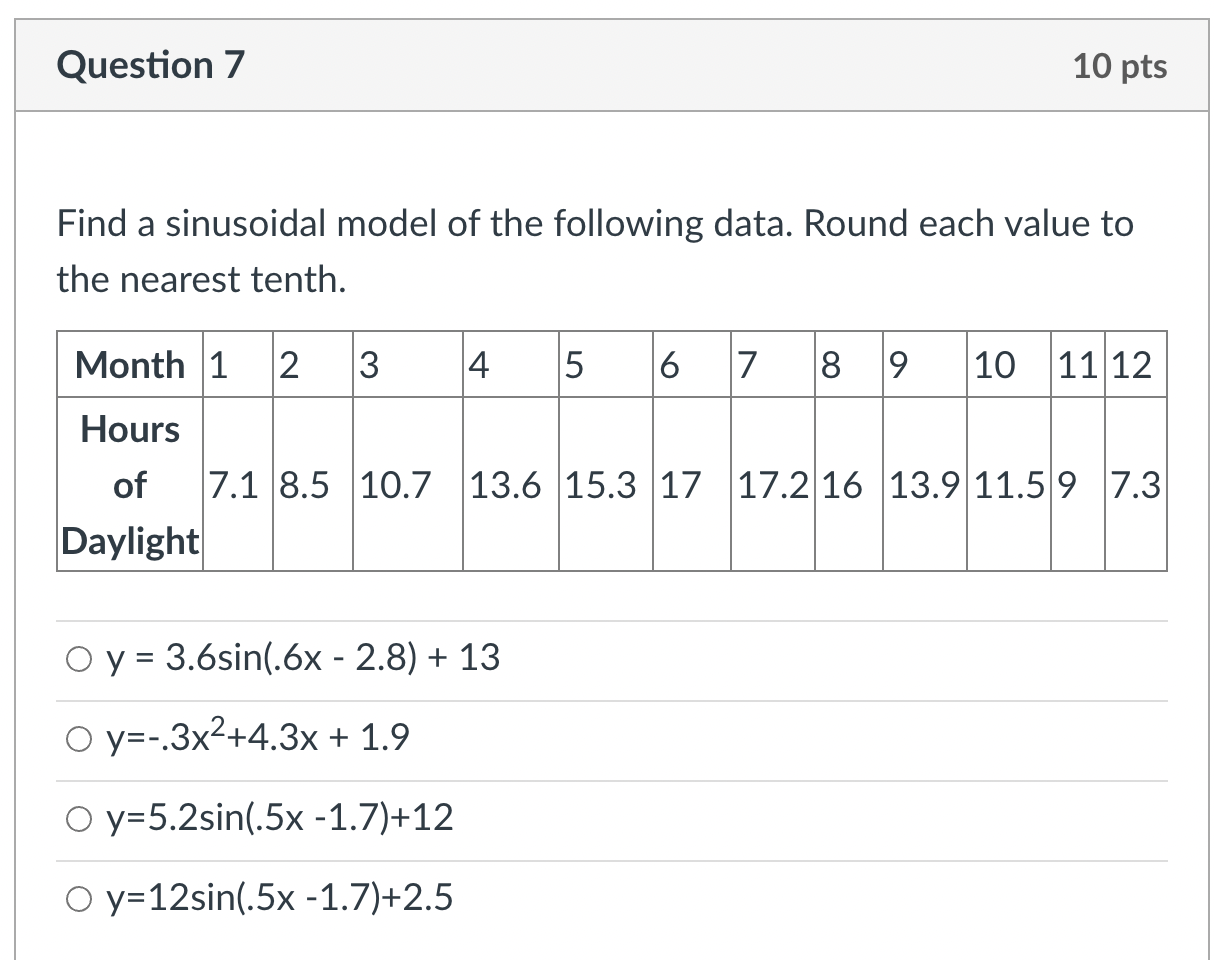Click the Month 1 header cell
This screenshot has width=1214, height=960.
(221, 365)
